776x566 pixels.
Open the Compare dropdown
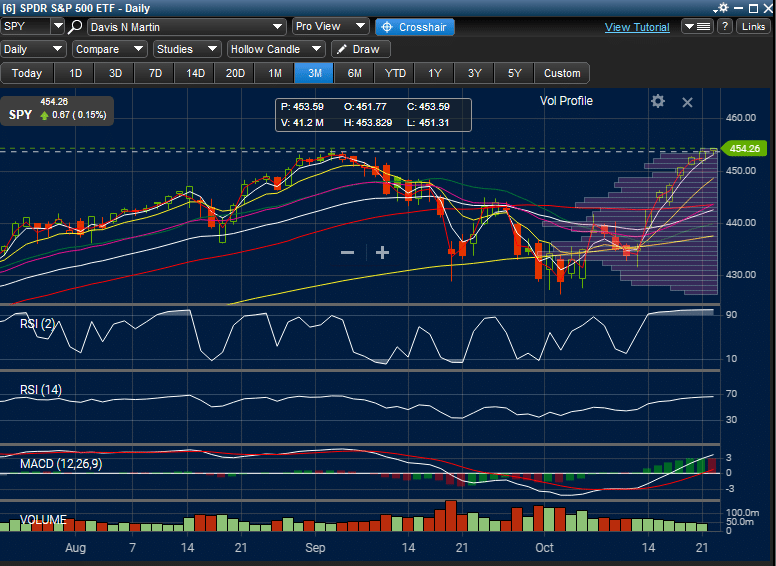pos(108,49)
